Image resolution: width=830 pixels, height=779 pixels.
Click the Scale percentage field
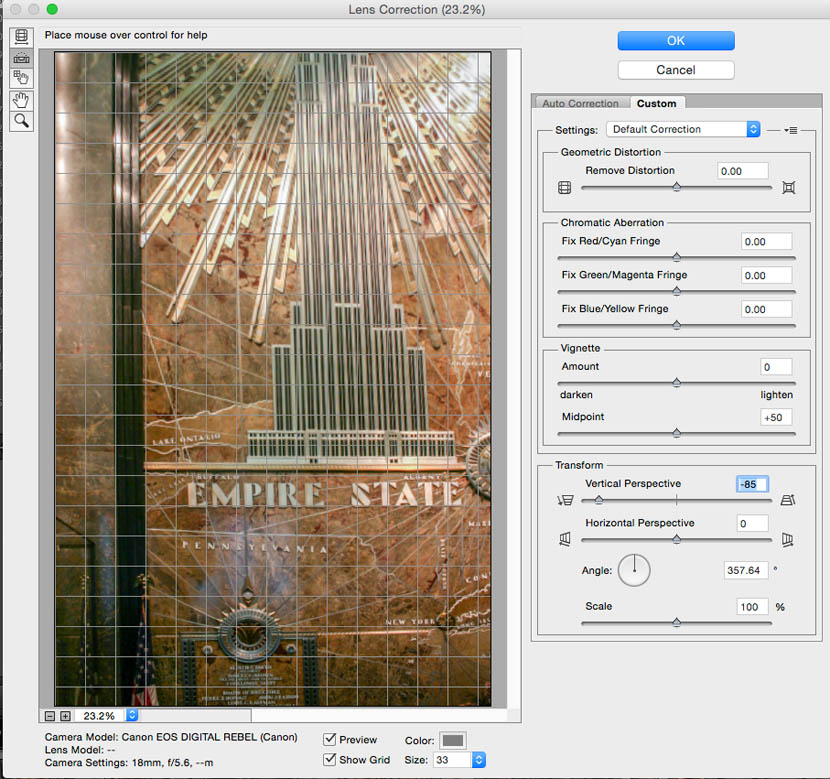click(752, 606)
